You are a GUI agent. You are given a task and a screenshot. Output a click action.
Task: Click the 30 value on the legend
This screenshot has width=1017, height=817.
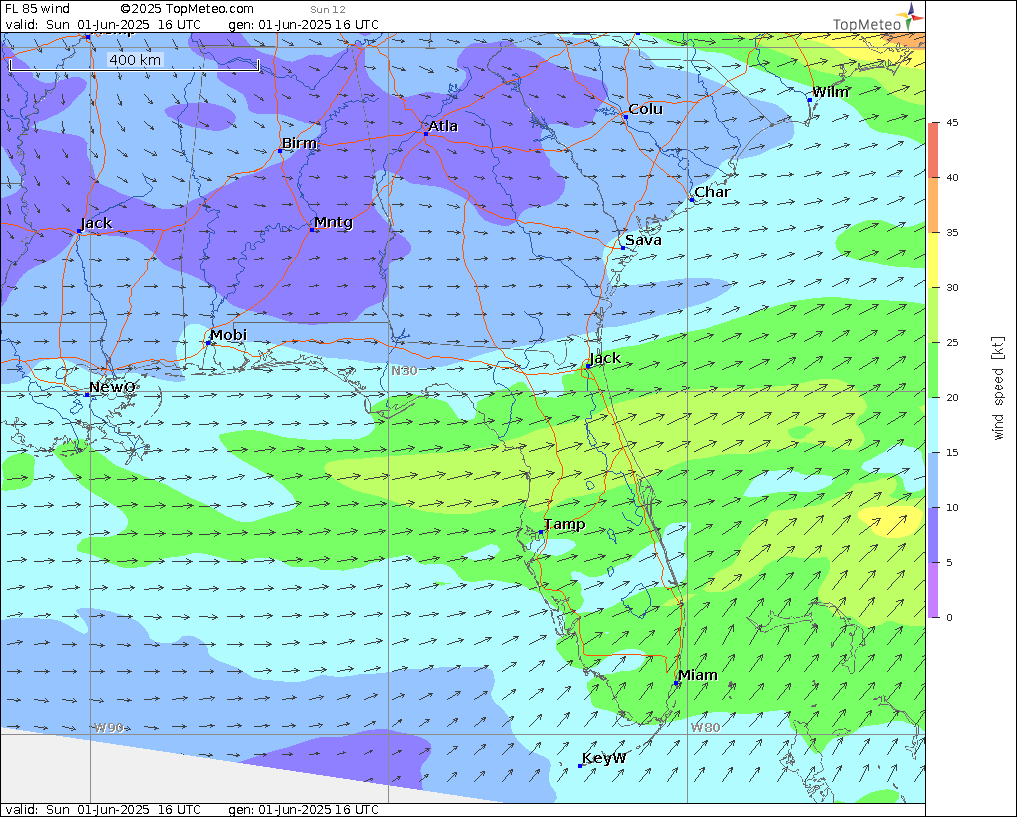click(x=952, y=287)
